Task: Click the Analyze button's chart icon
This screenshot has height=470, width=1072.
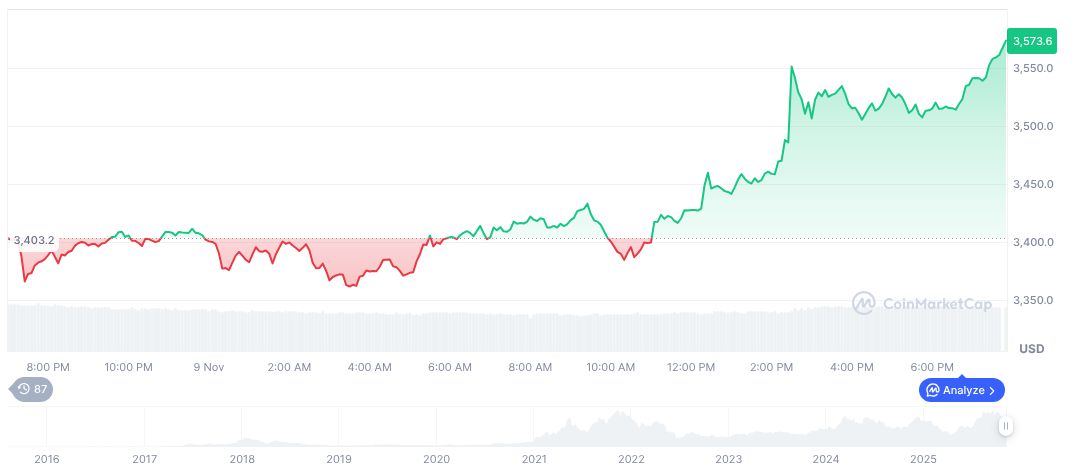Action: click(x=932, y=390)
